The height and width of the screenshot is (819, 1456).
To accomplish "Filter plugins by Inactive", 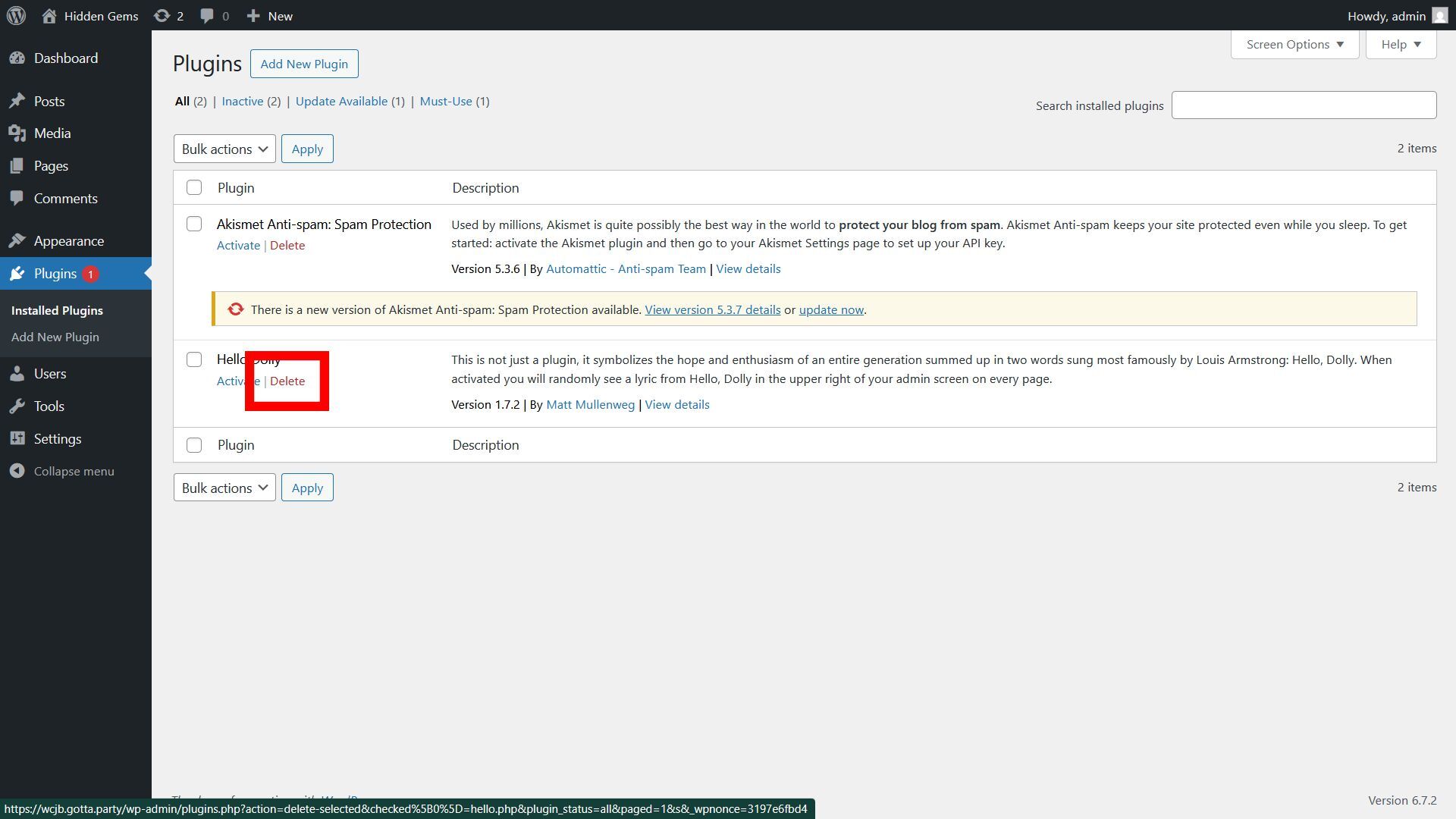I will (243, 101).
